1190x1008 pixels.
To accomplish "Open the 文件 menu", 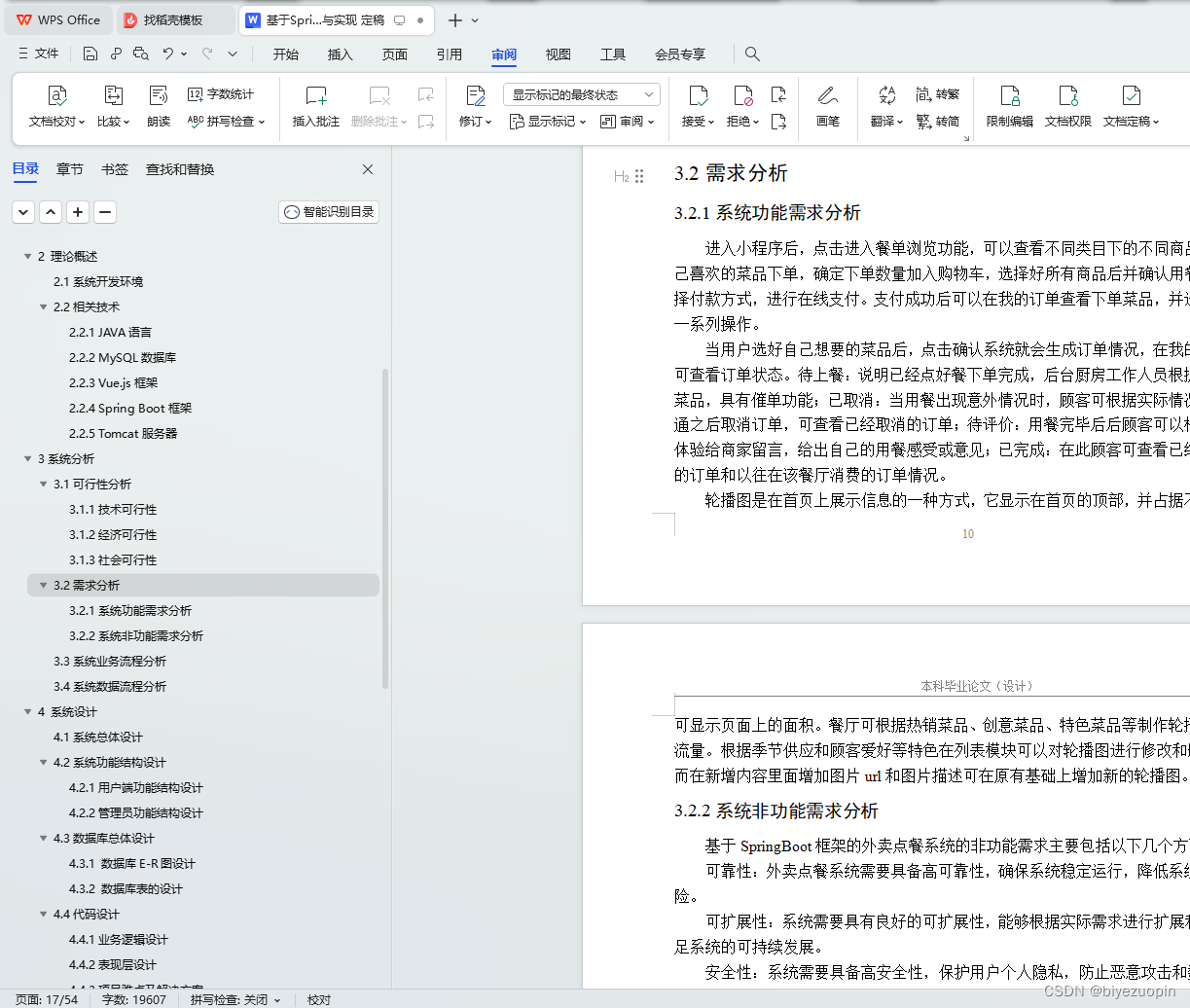I will point(39,54).
